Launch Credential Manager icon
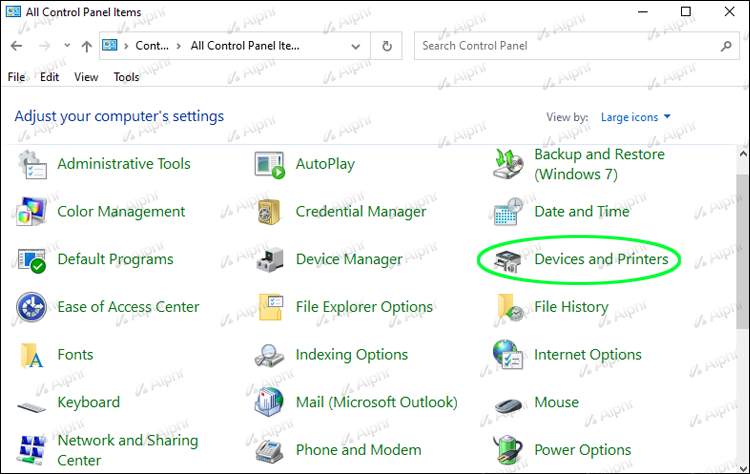 pyautogui.click(x=270, y=212)
